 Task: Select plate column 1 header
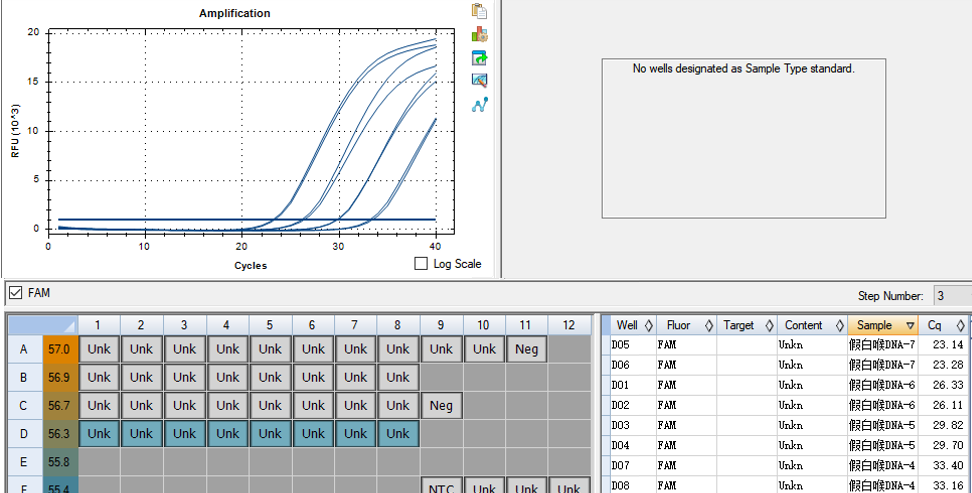pyautogui.click(x=99, y=325)
